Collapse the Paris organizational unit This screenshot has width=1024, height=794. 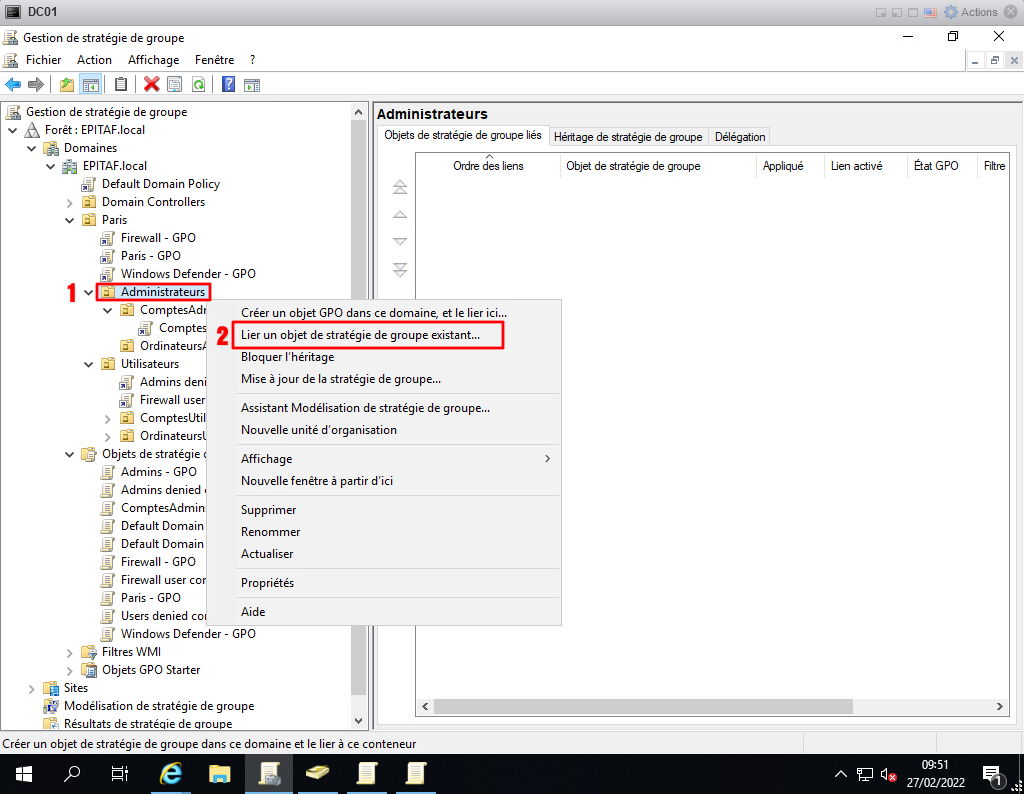click(70, 220)
